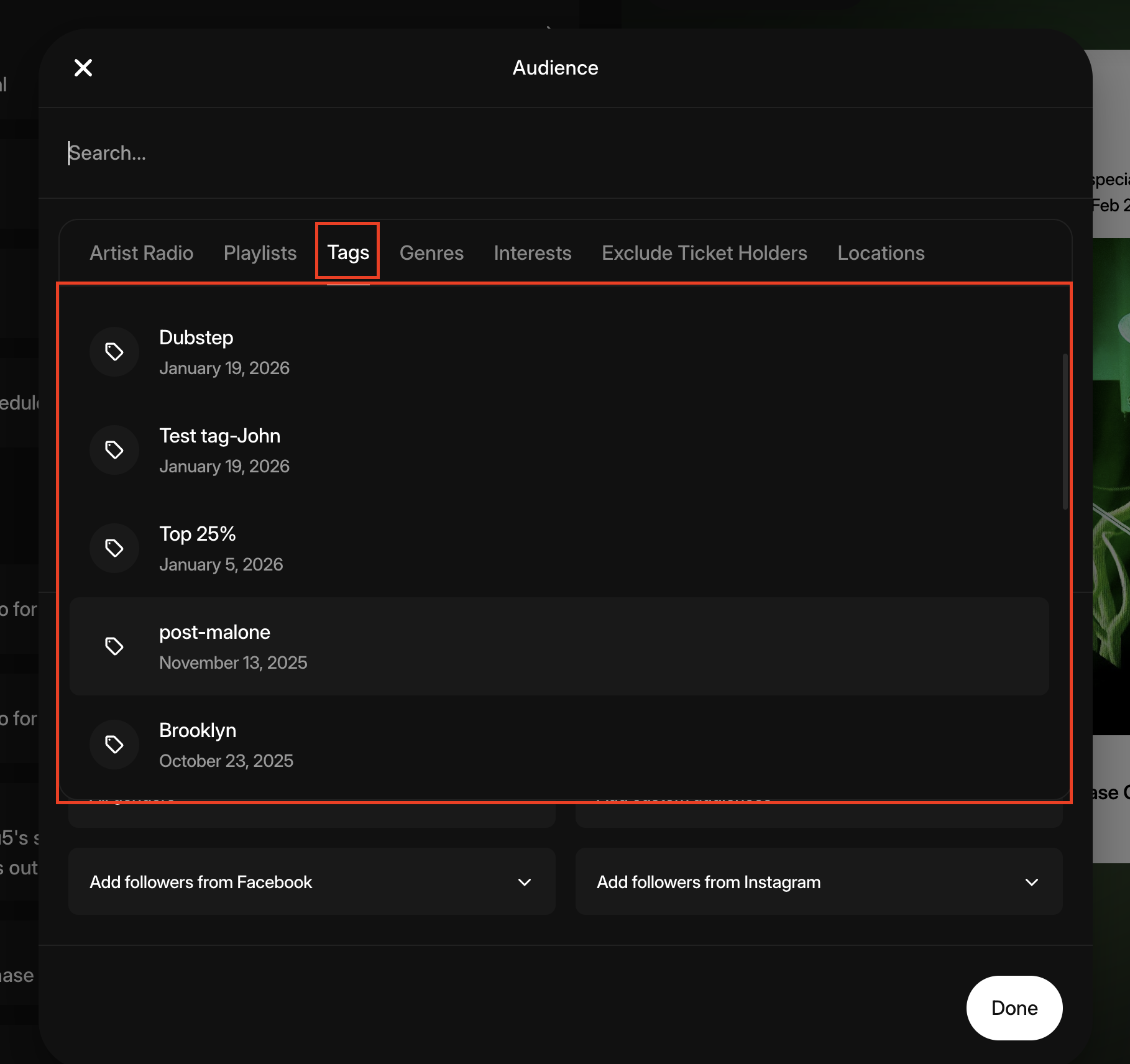Click the tag icon beside post-malone
The image size is (1130, 1064).
click(114, 646)
